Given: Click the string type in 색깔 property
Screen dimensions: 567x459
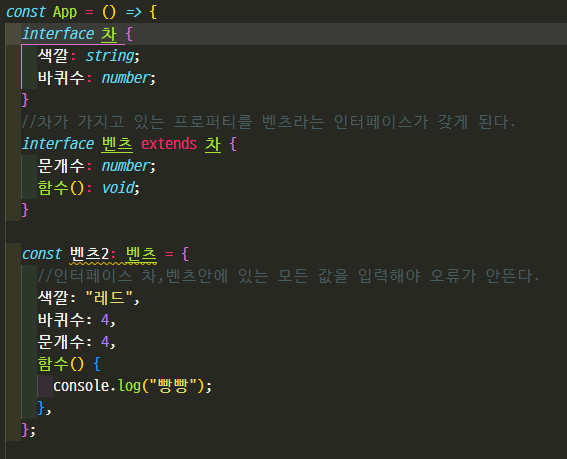Looking at the screenshot, I should click(110, 56).
